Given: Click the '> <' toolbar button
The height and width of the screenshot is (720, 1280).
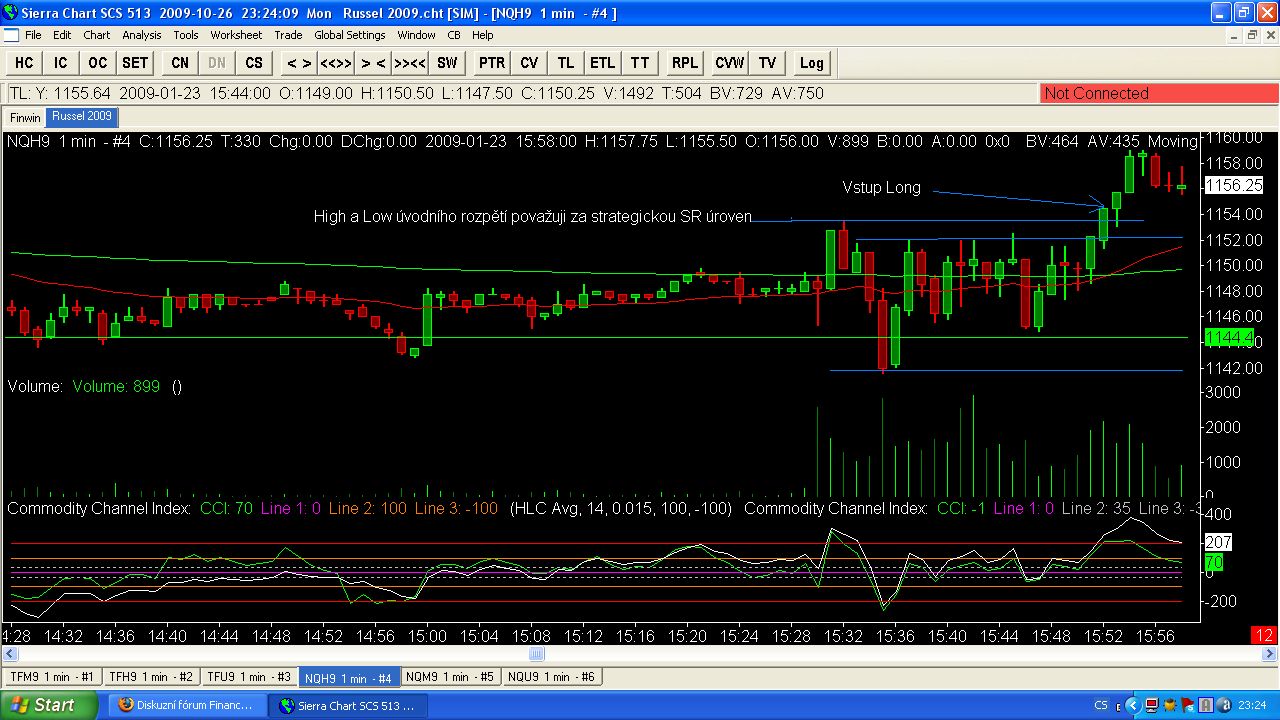Looking at the screenshot, I should (x=373, y=63).
